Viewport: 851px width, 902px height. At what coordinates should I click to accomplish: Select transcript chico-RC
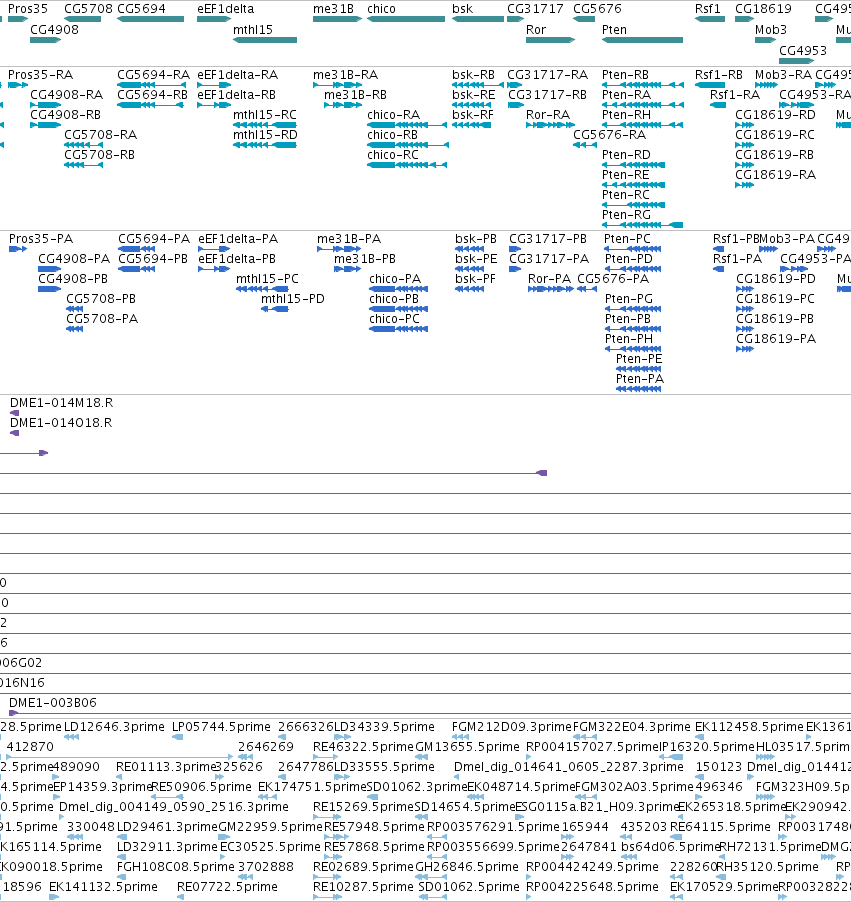pyautogui.click(x=392, y=155)
